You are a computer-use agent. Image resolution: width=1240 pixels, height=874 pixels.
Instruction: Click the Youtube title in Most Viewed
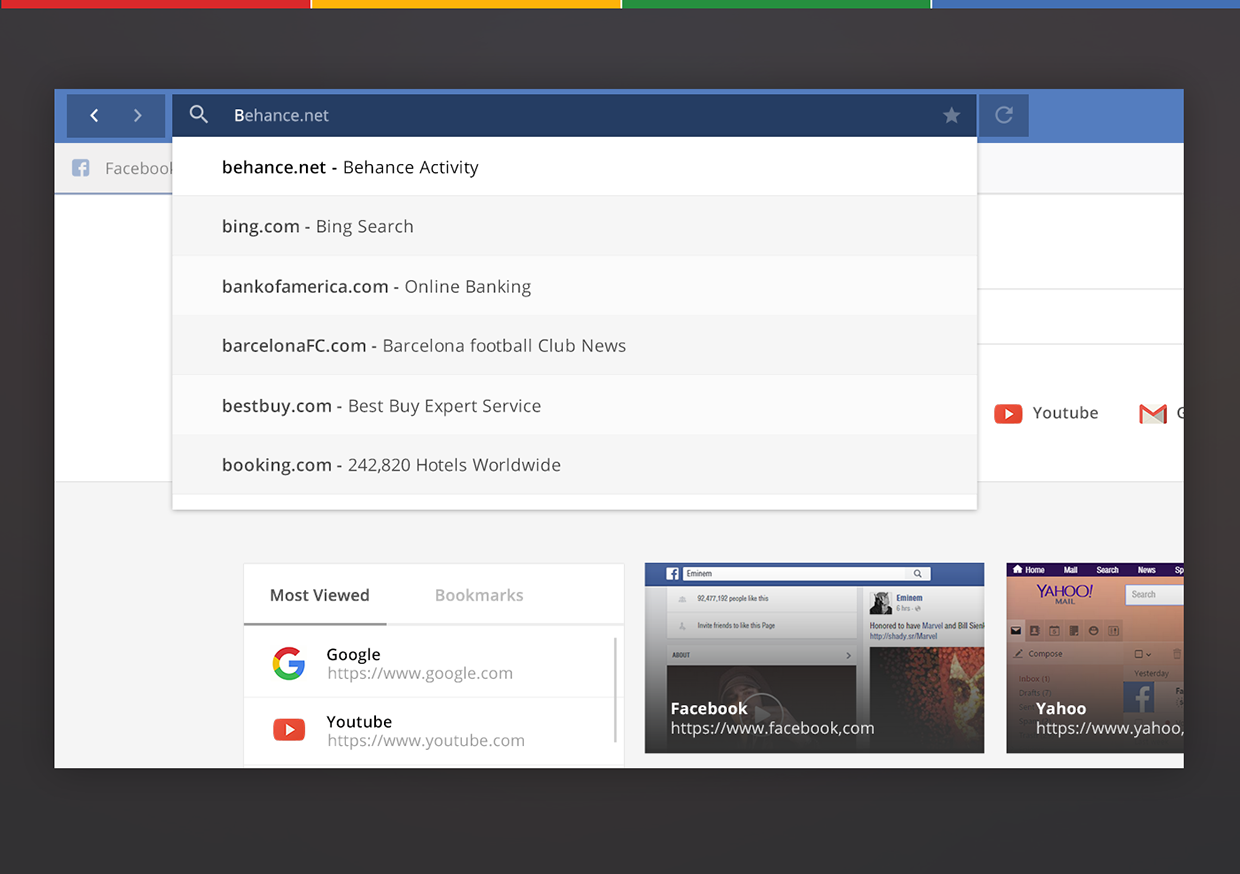click(x=359, y=722)
